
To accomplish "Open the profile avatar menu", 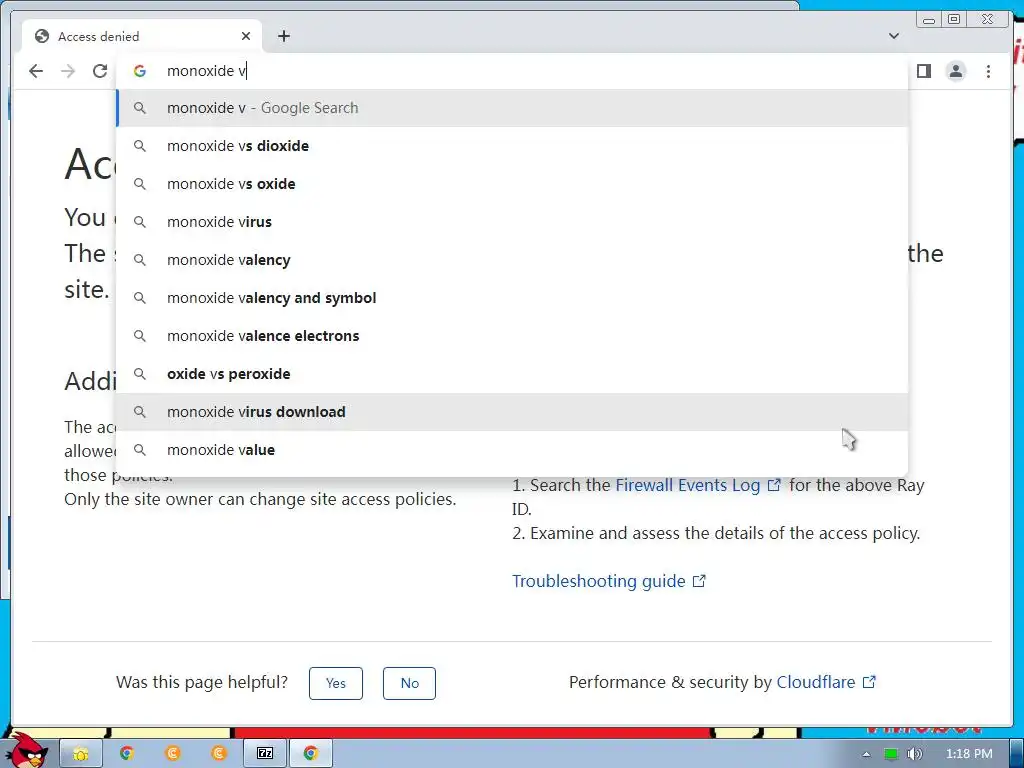I will tap(955, 71).
